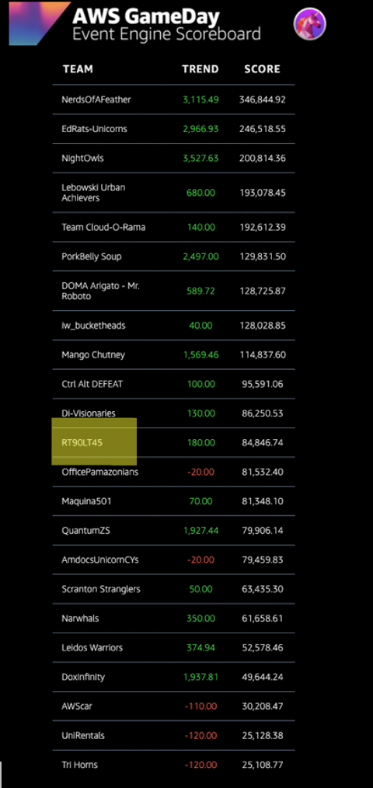Select Scranton Stranglers team name
This screenshot has width=373, height=788.
coord(101,589)
